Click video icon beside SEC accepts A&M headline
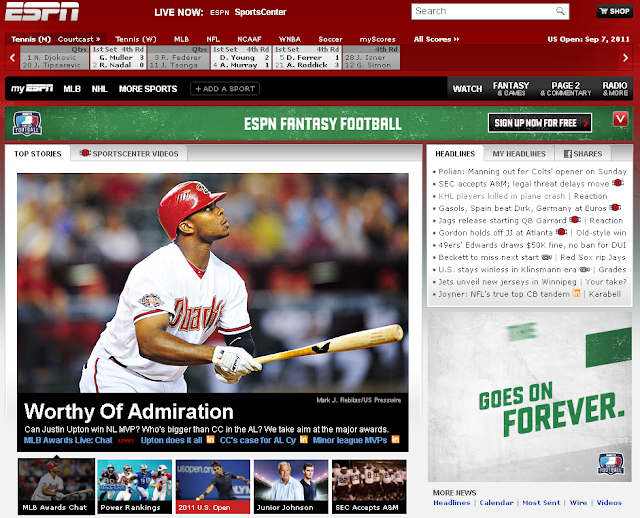640x518 pixels. point(618,183)
